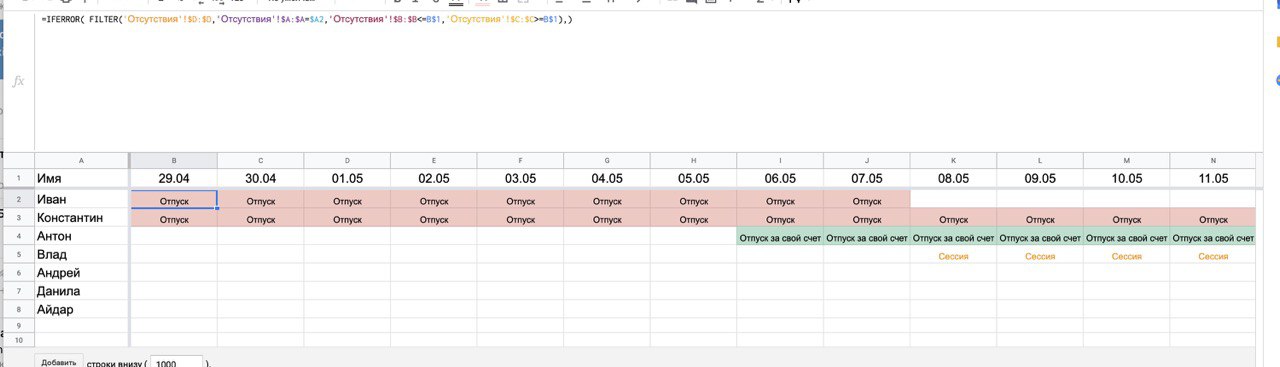This screenshot has height=367, width=1280.
Task: Click the Антон name cell
Action: point(81,237)
